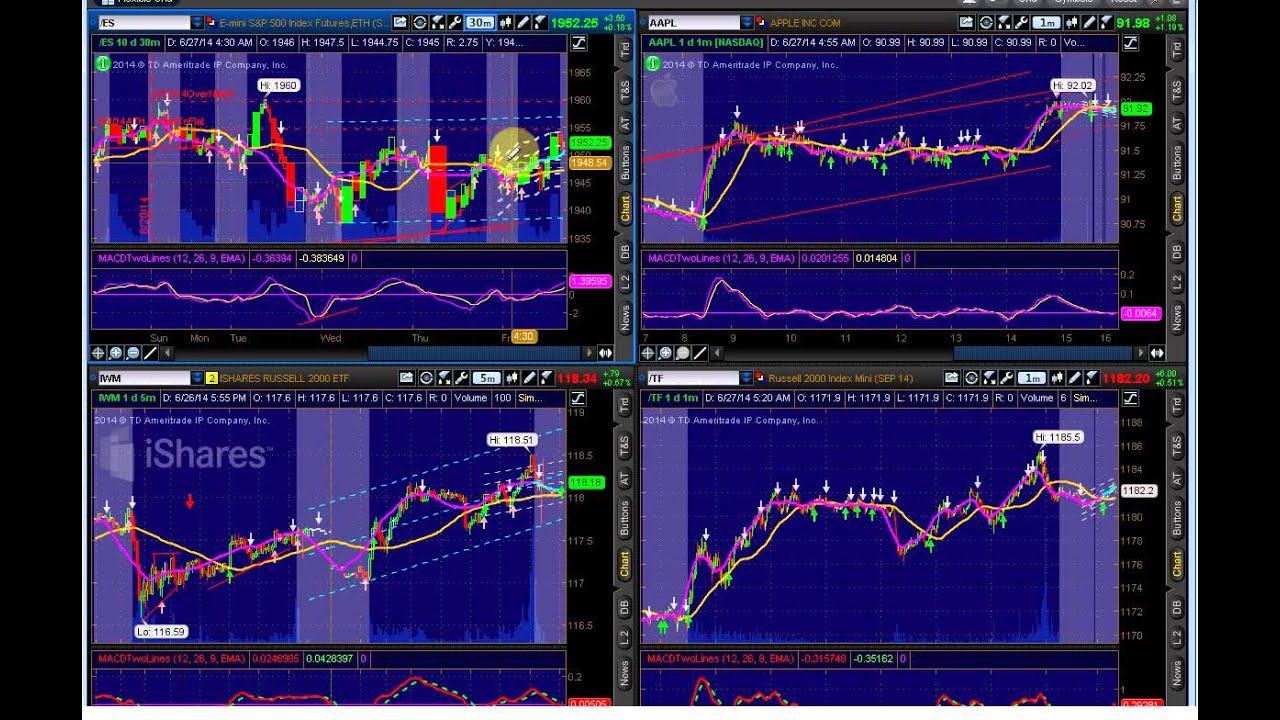Open 30m timeframe selector on /ES chart
The width and height of the screenshot is (1280, 720).
[x=481, y=22]
